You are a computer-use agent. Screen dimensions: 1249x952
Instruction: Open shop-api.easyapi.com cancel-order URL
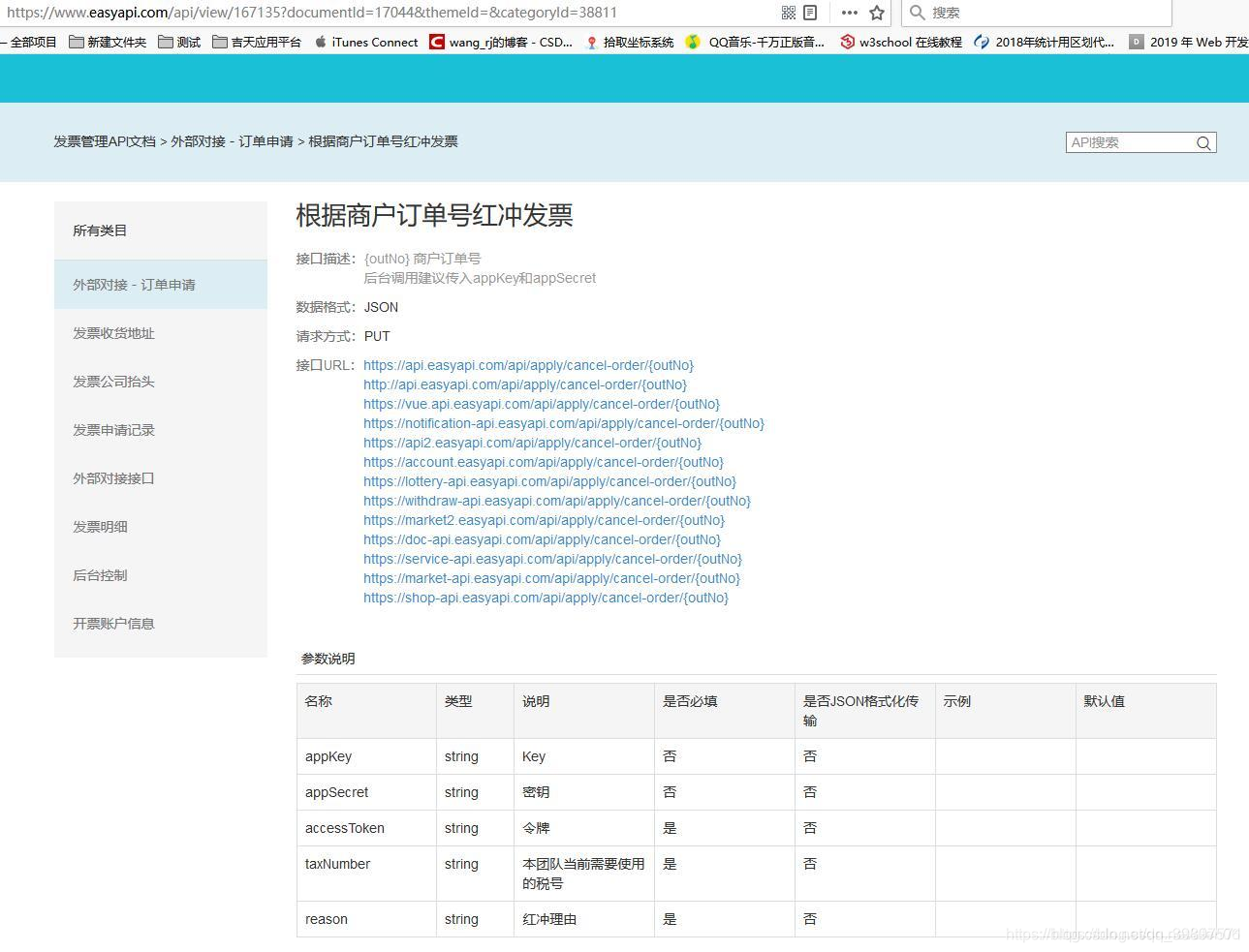(x=546, y=598)
